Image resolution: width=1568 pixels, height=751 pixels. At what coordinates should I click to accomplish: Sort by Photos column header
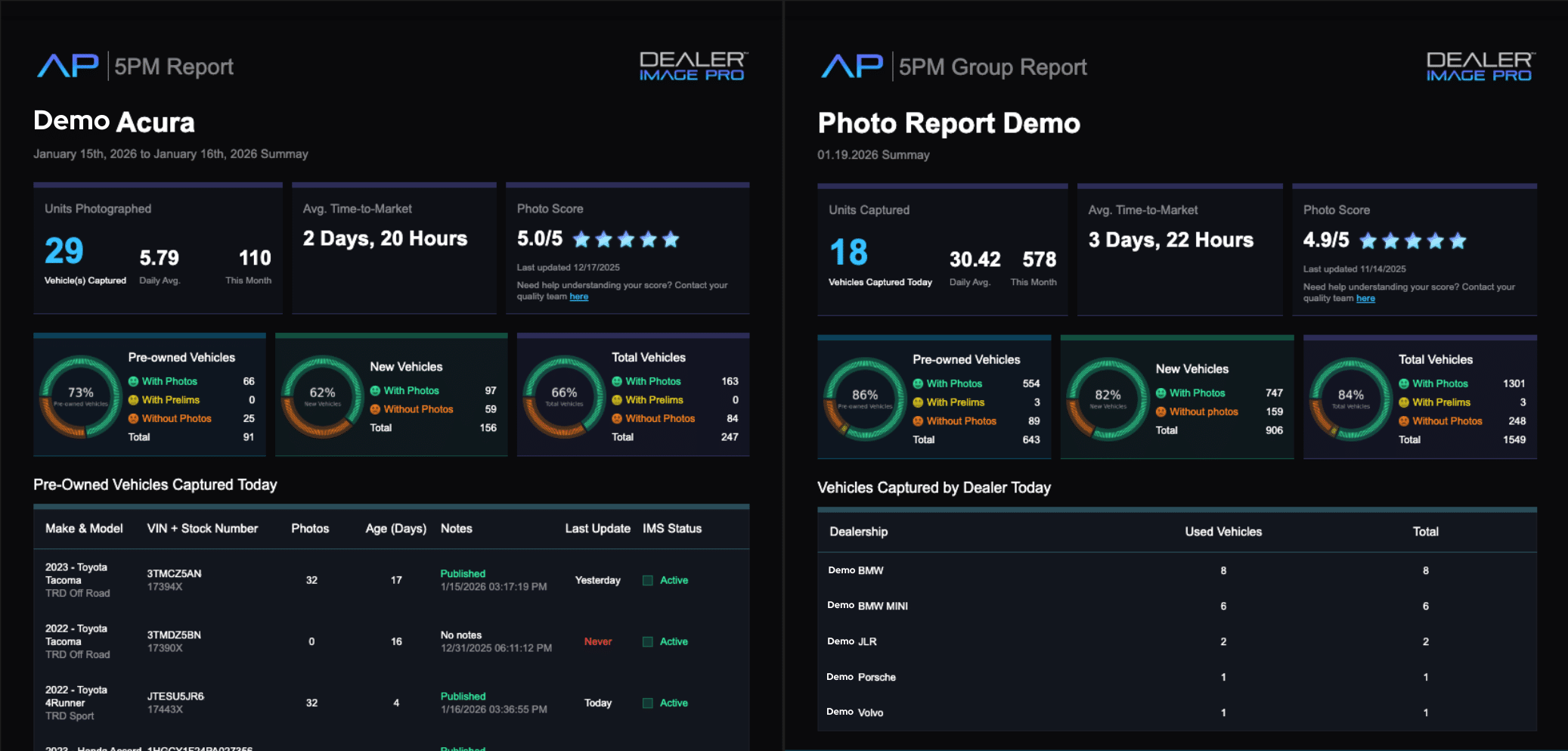310,529
